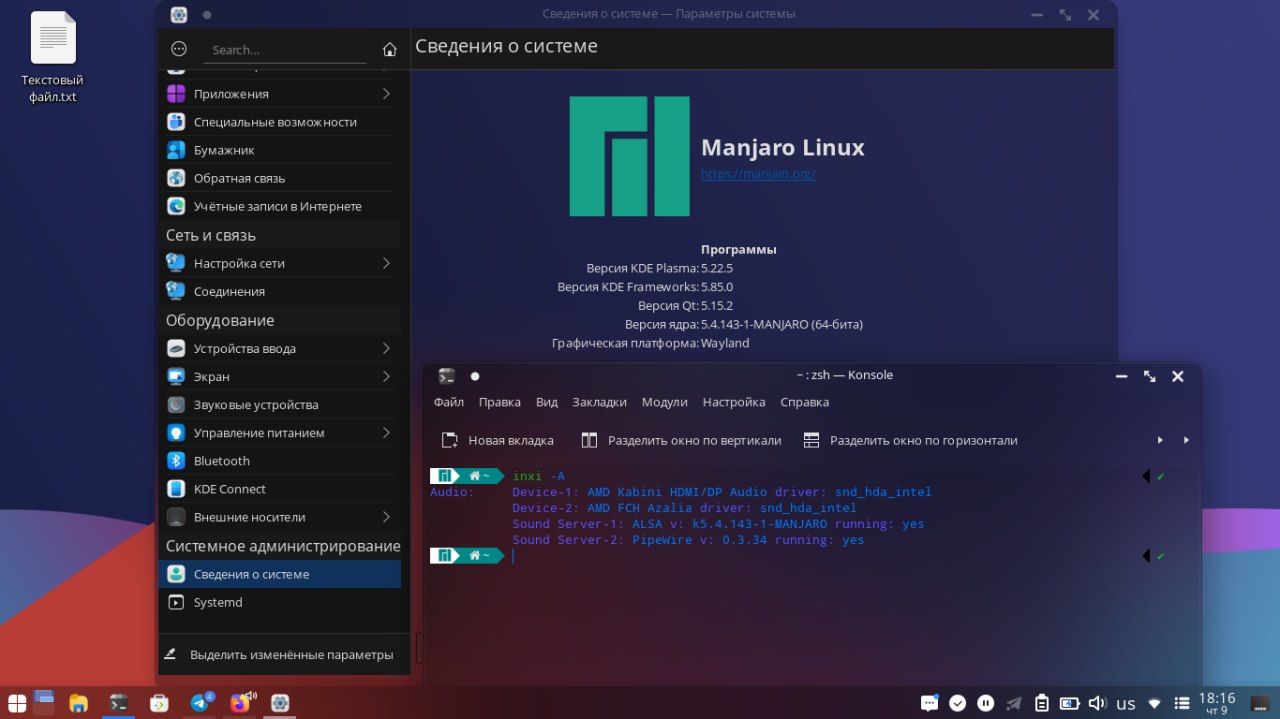This screenshot has height=719, width=1280.
Task: Click the System Settings icon in taskbar
Action: click(280, 703)
